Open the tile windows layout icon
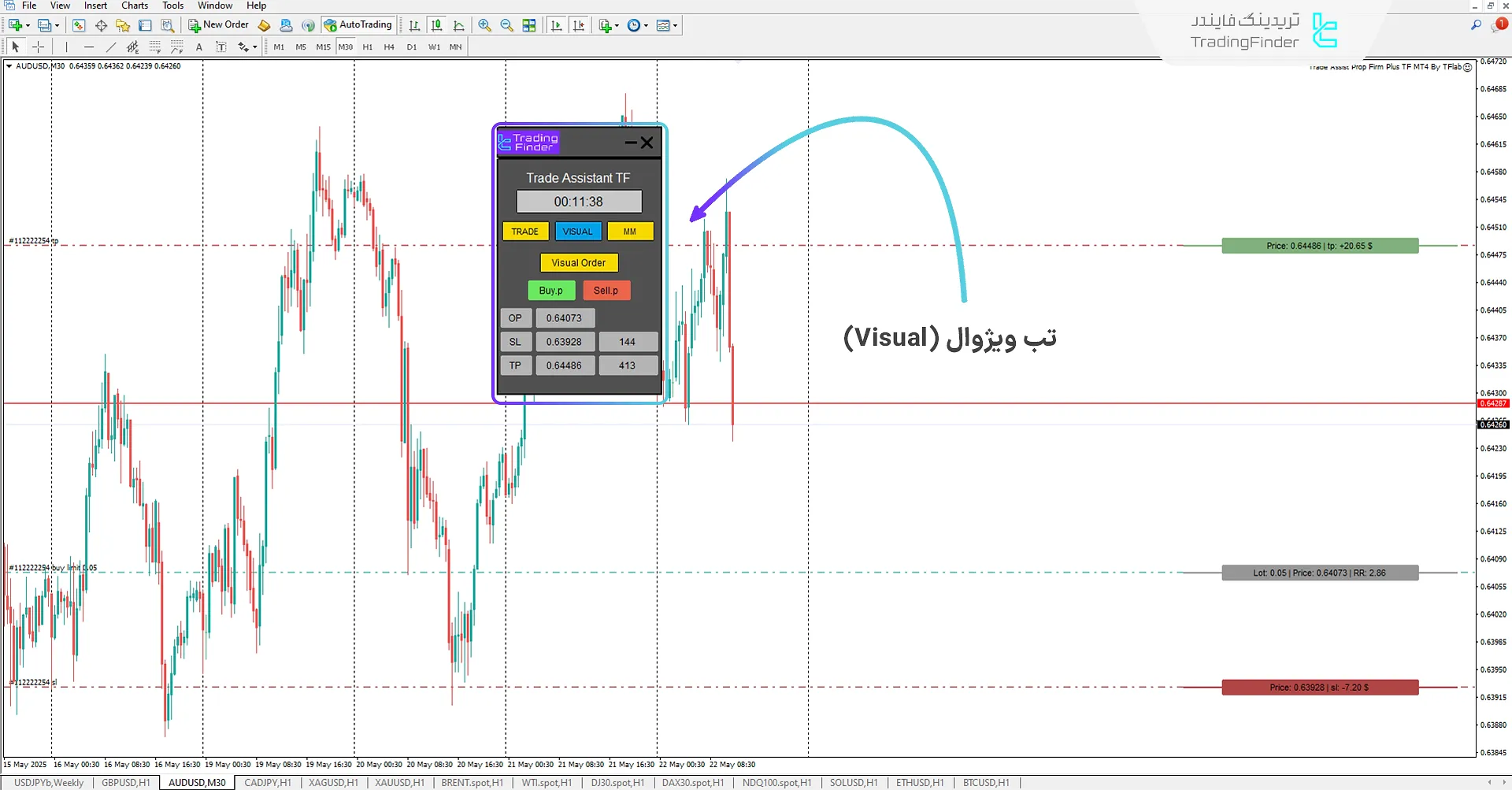Screen dimensions: 1512x790 [x=529, y=25]
